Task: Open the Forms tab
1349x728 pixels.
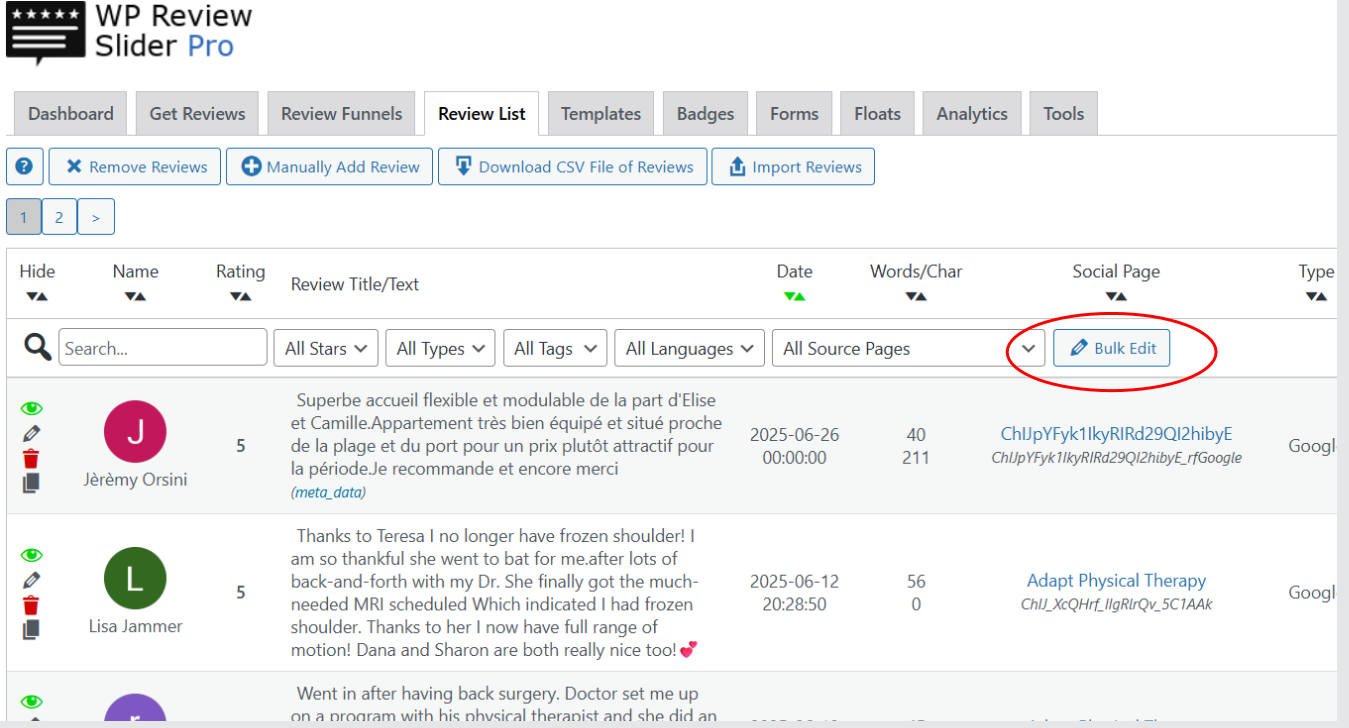Action: [x=795, y=114]
